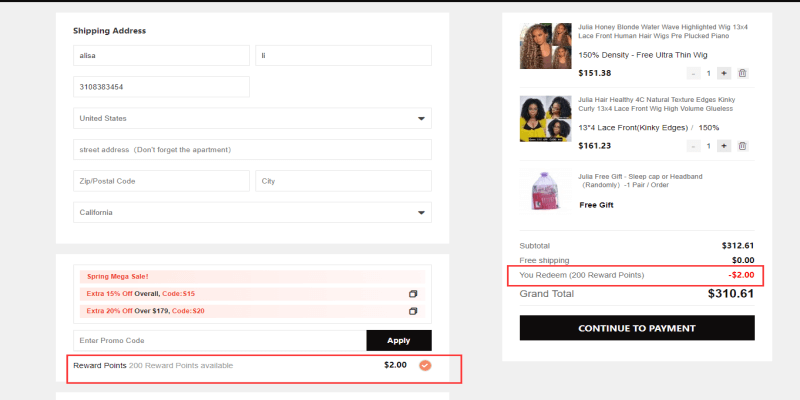Click into the City input field
800x400 pixels.
tap(343, 181)
